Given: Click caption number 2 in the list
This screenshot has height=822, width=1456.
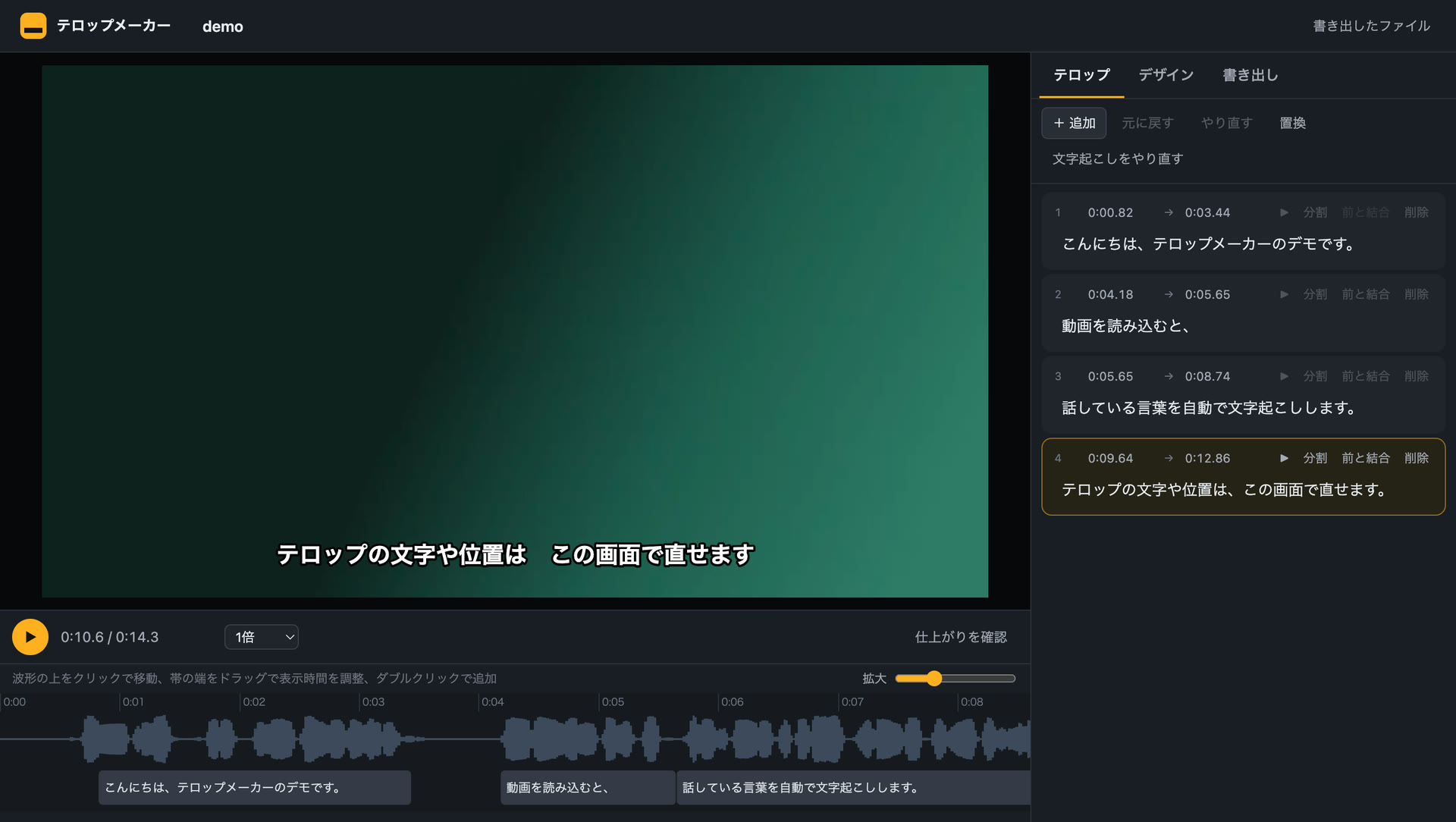Looking at the screenshot, I should point(1058,294).
